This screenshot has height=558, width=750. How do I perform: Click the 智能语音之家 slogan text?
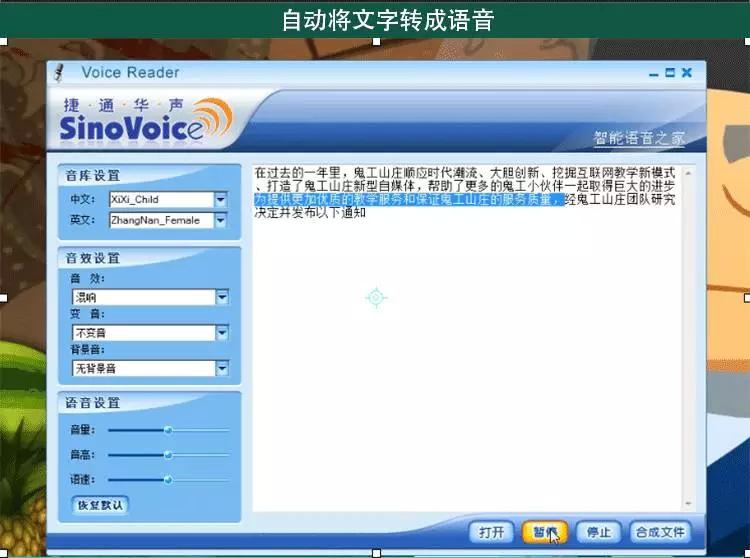tap(639, 138)
